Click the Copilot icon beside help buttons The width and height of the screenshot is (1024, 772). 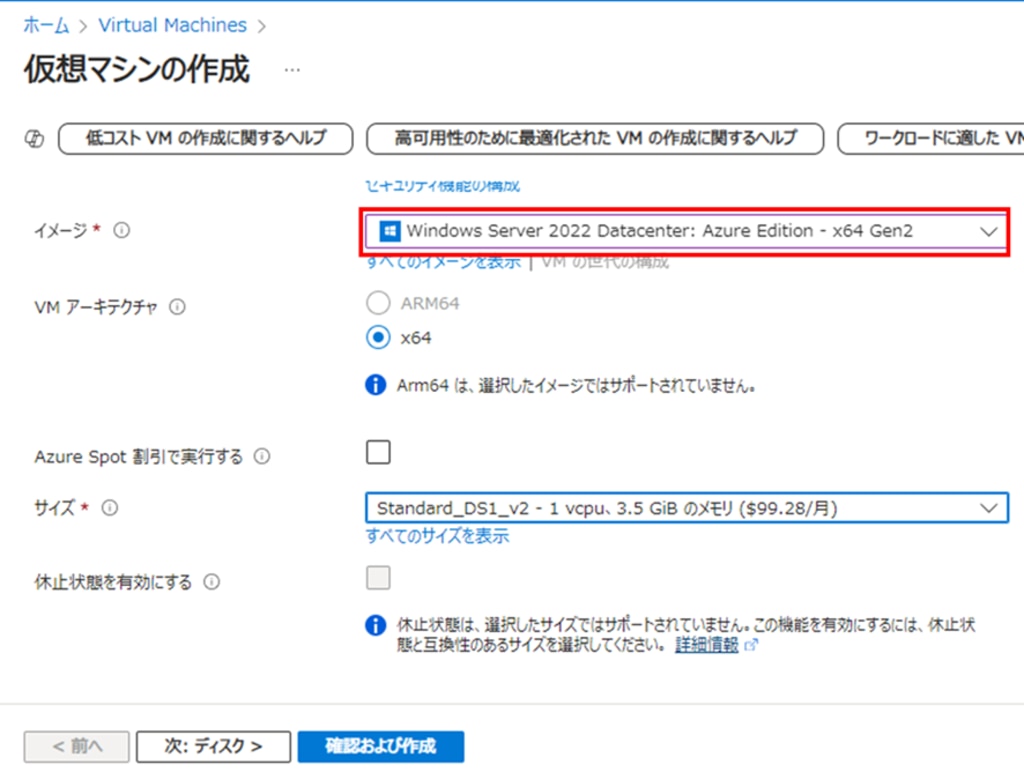coord(34,138)
